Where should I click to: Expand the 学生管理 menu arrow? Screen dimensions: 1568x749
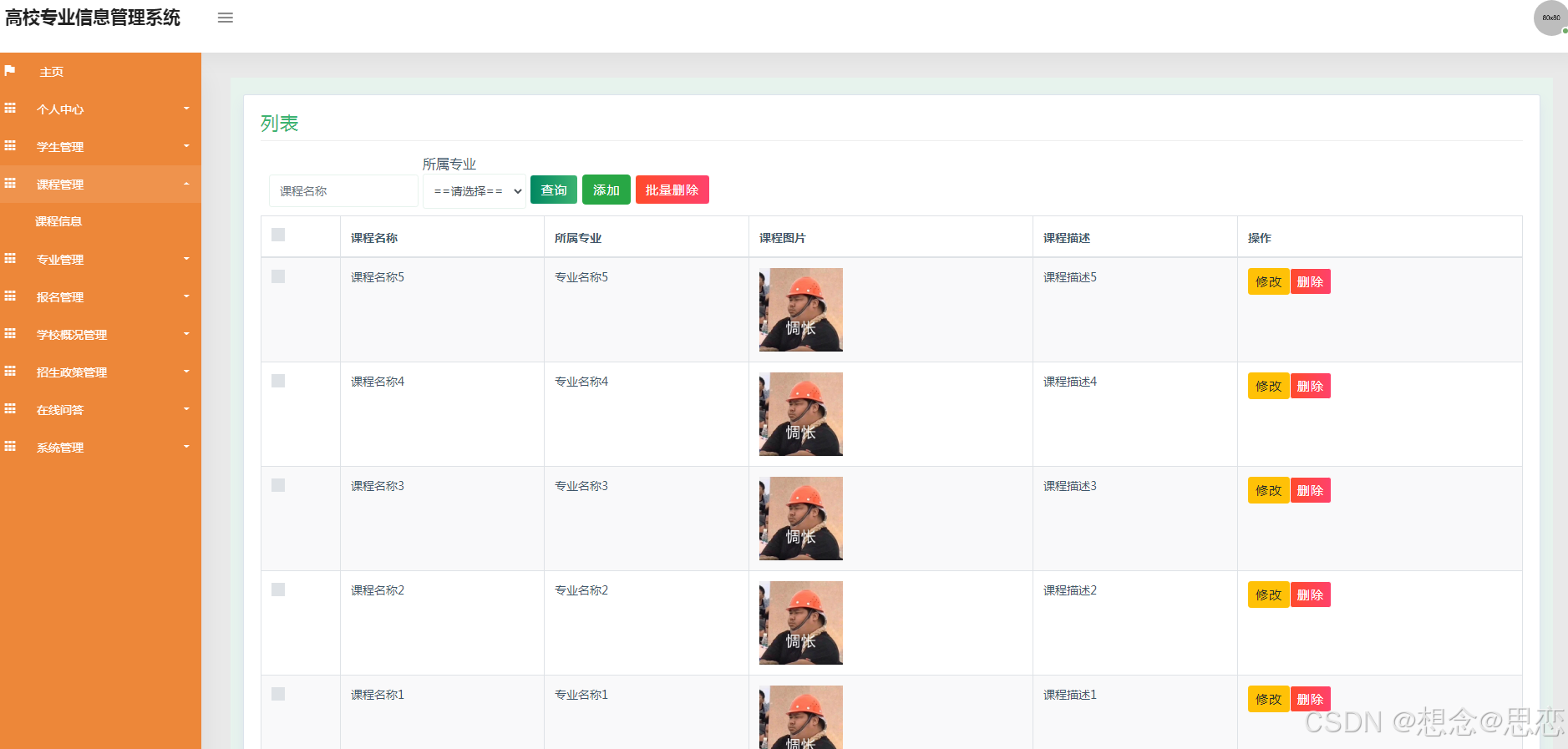pyautogui.click(x=186, y=146)
